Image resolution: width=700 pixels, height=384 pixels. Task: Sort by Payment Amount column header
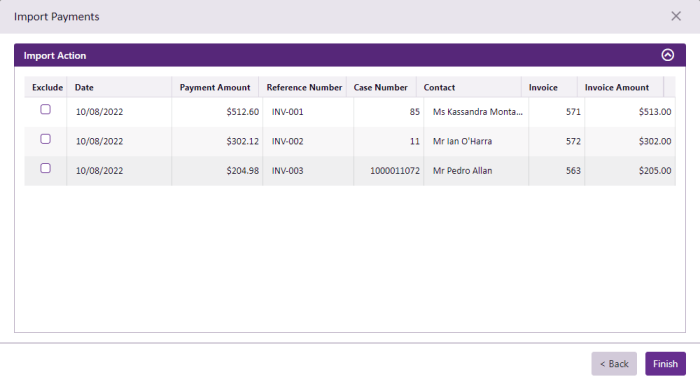pos(215,87)
